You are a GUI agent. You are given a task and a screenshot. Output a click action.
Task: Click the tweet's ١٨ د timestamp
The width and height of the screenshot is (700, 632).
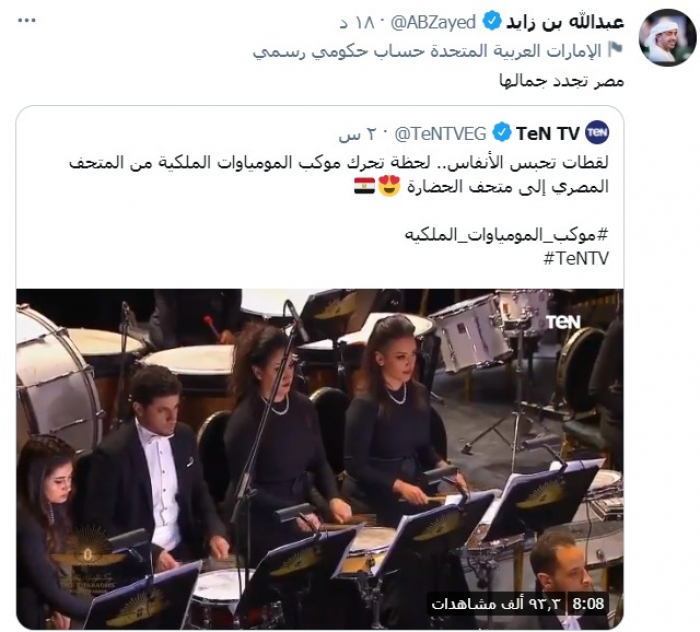(x=356, y=23)
